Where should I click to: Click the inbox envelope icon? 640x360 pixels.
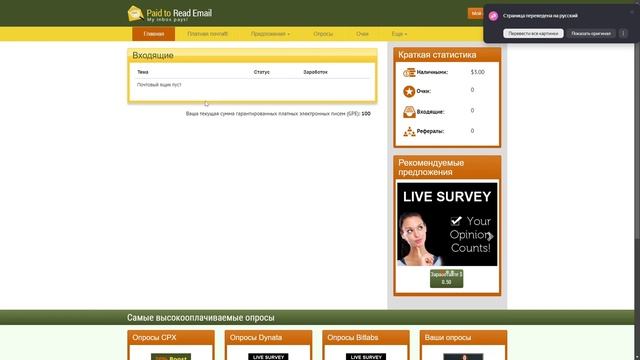click(409, 111)
